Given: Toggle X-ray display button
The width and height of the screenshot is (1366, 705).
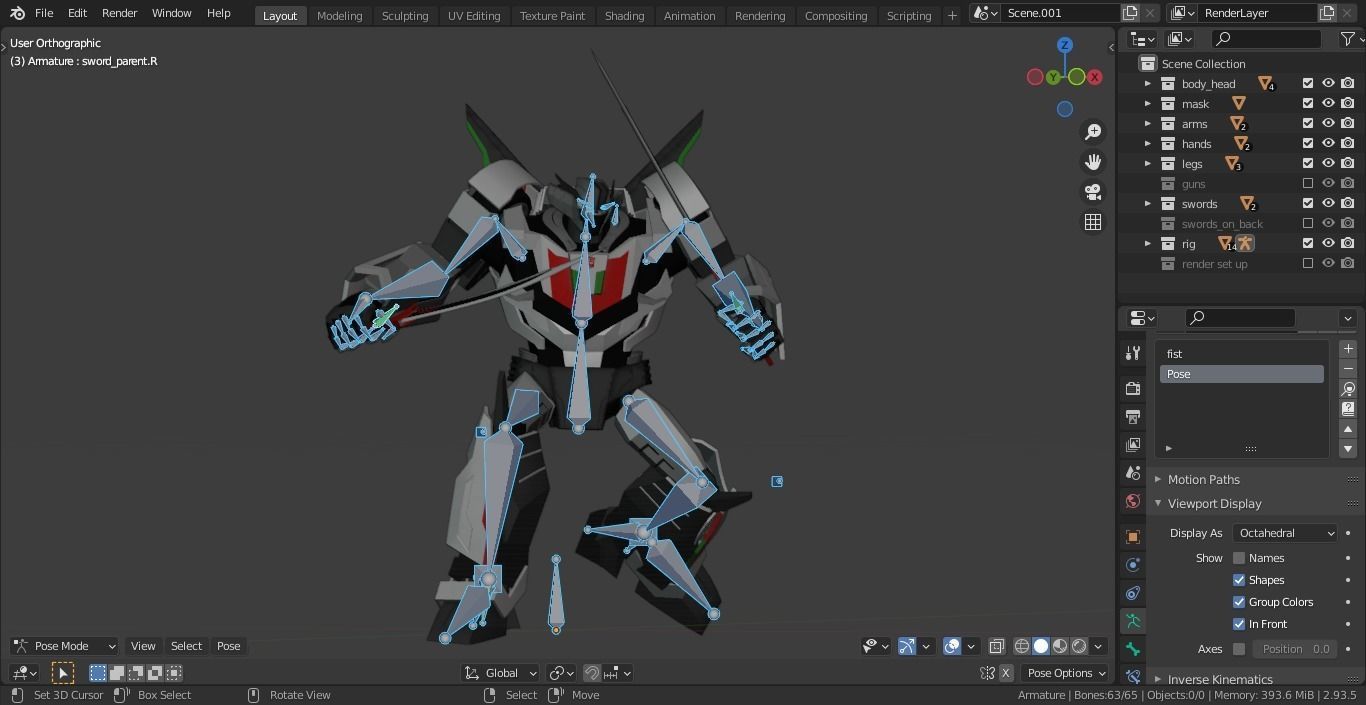Looking at the screenshot, I should [997, 646].
